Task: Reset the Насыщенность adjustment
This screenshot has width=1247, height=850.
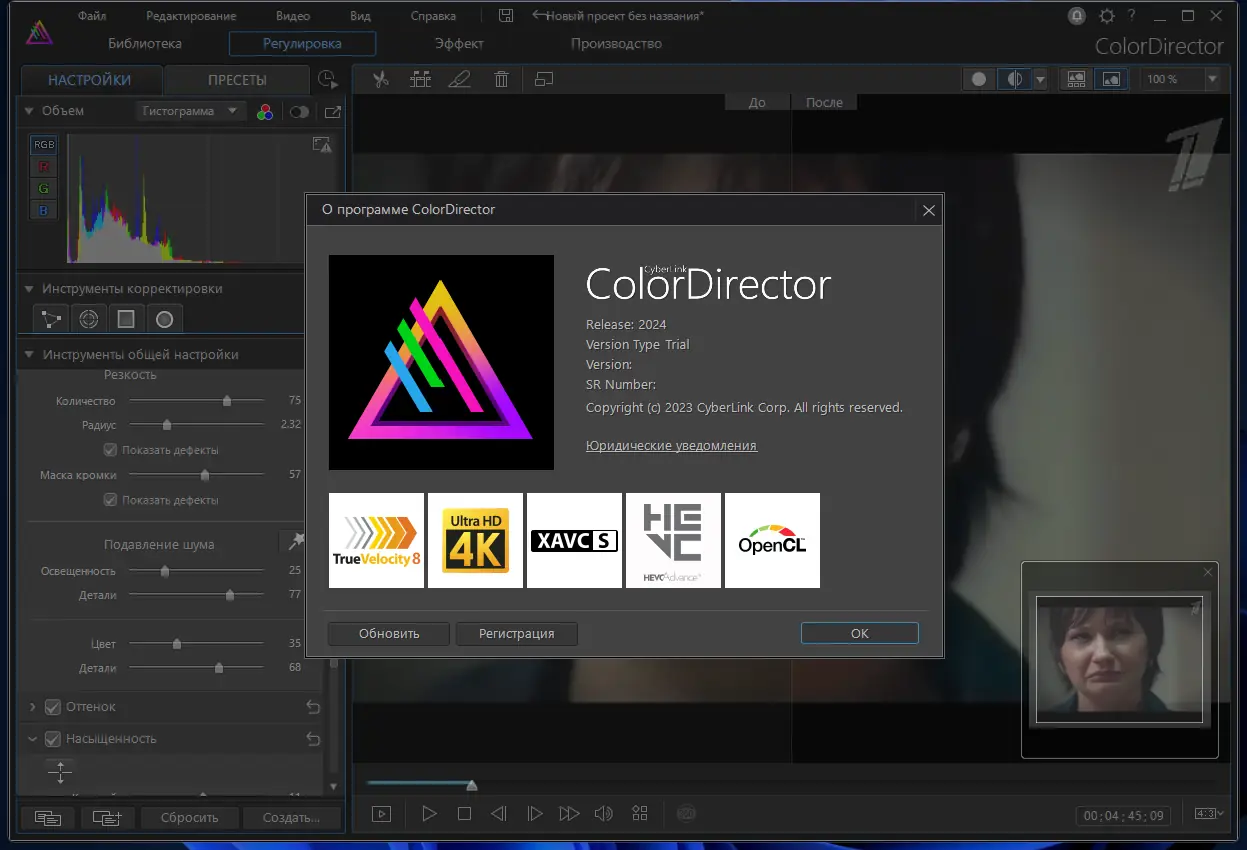Action: click(313, 739)
